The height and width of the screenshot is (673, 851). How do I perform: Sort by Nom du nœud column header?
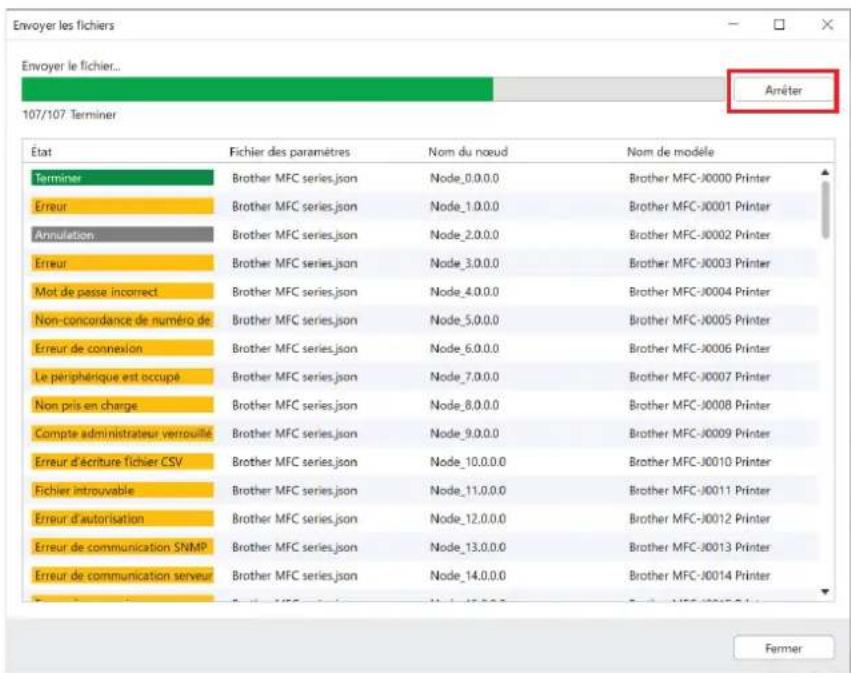(x=468, y=152)
